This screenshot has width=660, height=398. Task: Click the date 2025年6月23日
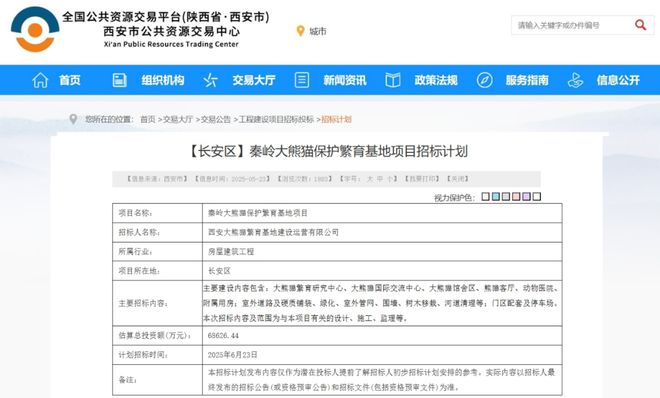pos(232,355)
